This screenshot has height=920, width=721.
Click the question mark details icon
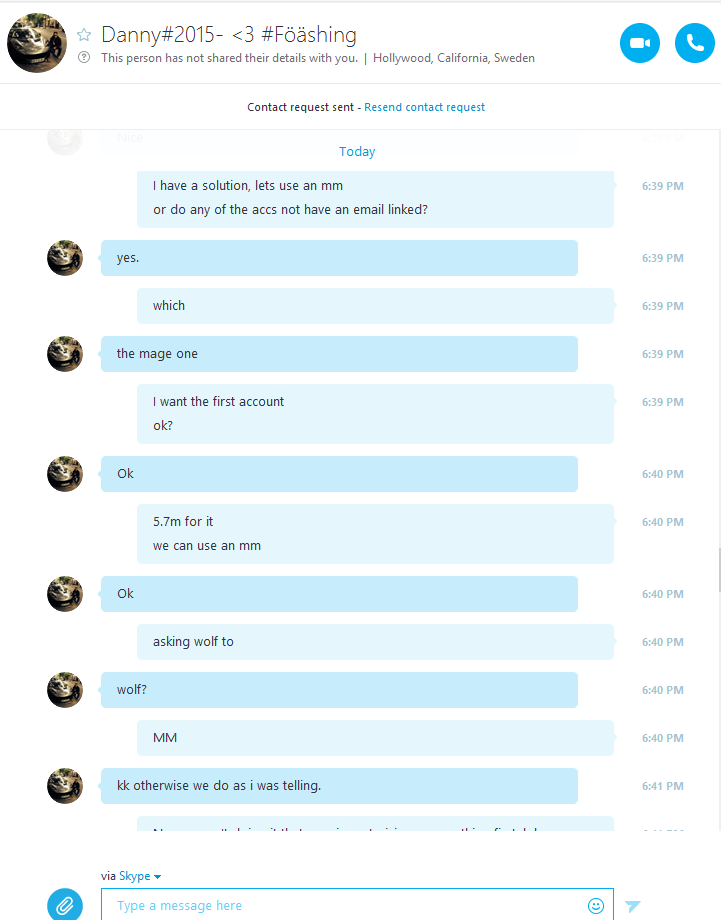[84, 58]
